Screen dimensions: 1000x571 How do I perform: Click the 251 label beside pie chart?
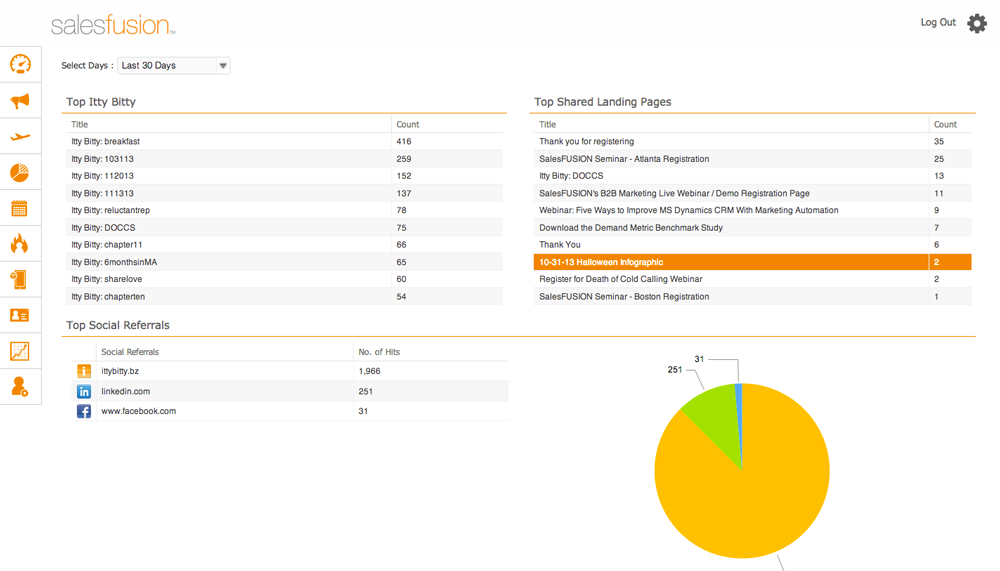tap(675, 369)
